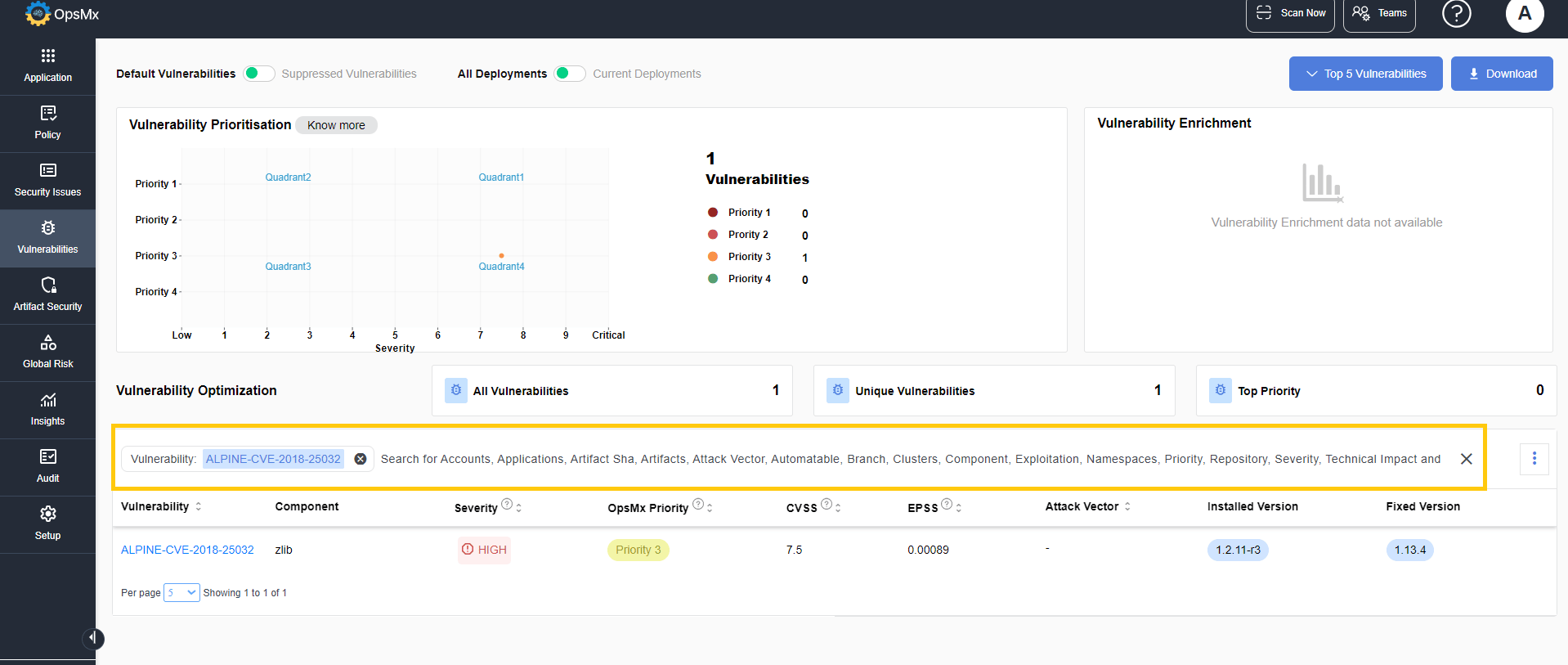Toggle All/Current Deployments switch

[x=570, y=74]
